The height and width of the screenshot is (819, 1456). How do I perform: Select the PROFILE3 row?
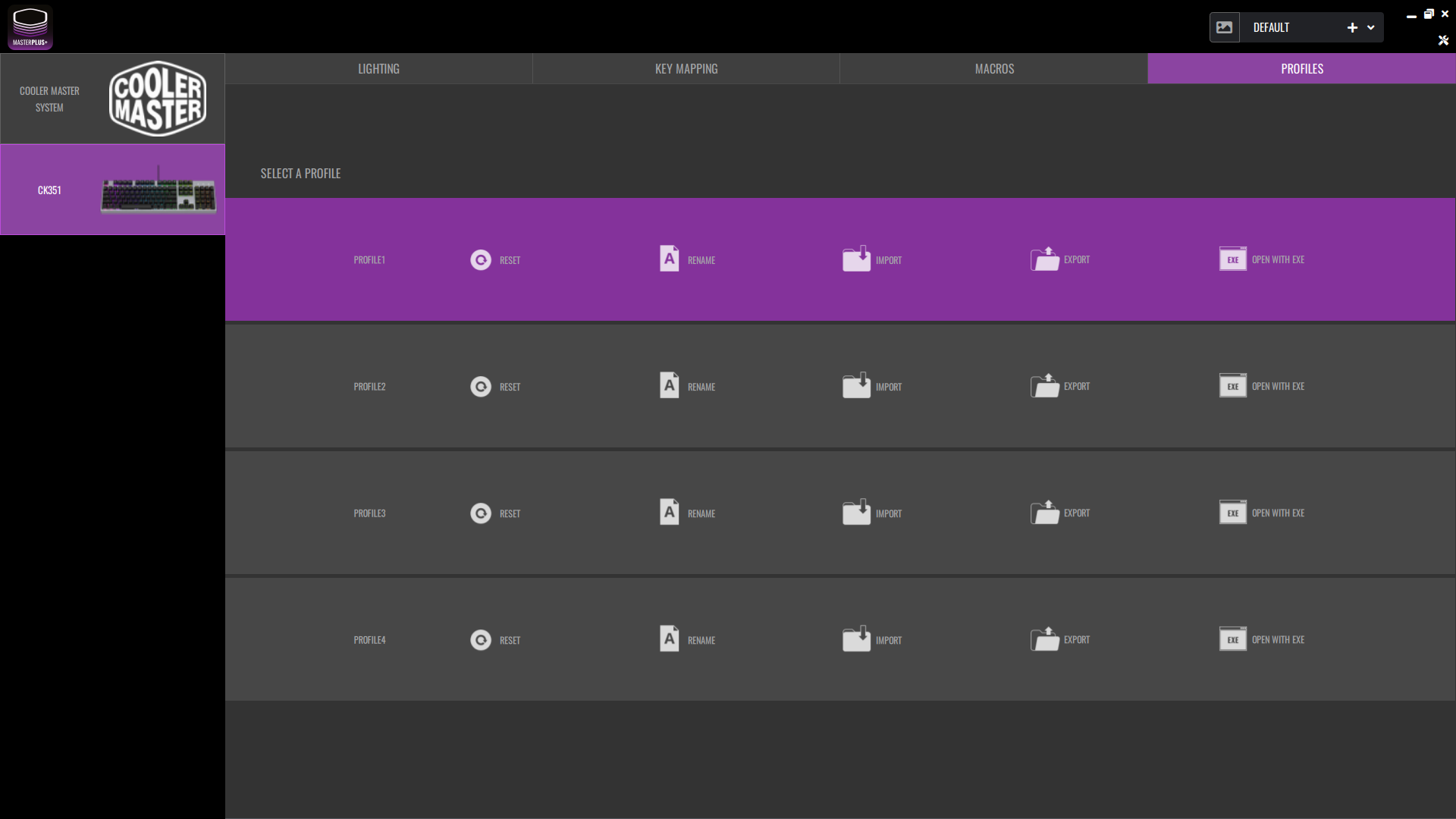(369, 513)
